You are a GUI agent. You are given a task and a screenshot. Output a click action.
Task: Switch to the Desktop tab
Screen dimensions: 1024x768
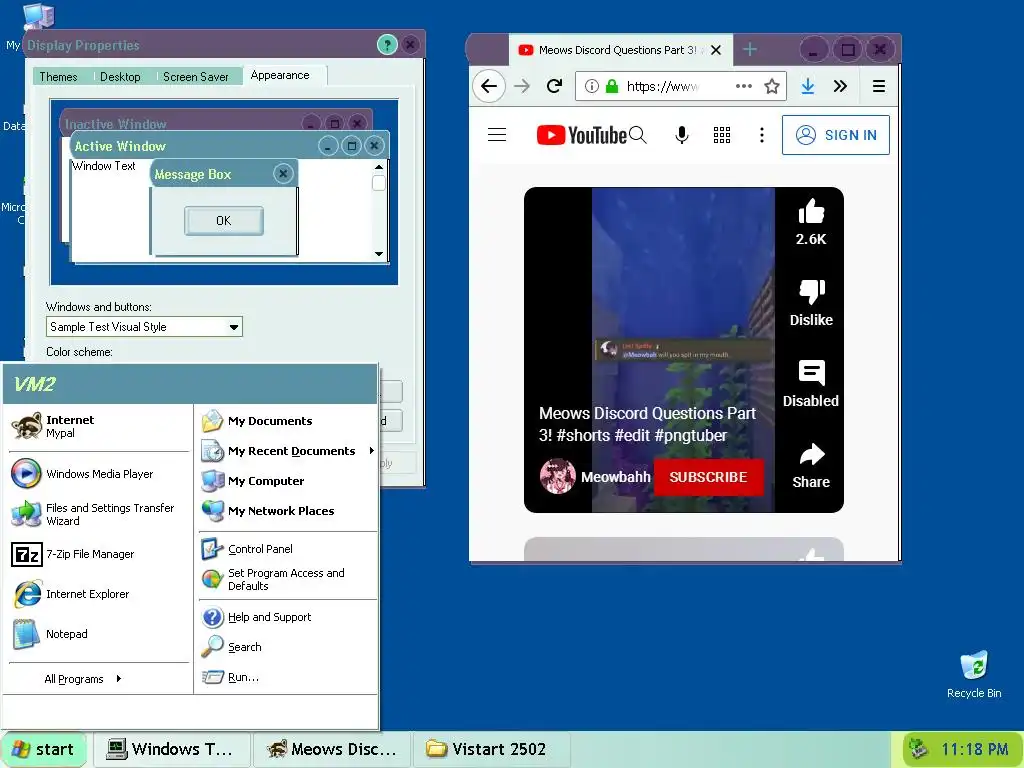tap(120, 76)
